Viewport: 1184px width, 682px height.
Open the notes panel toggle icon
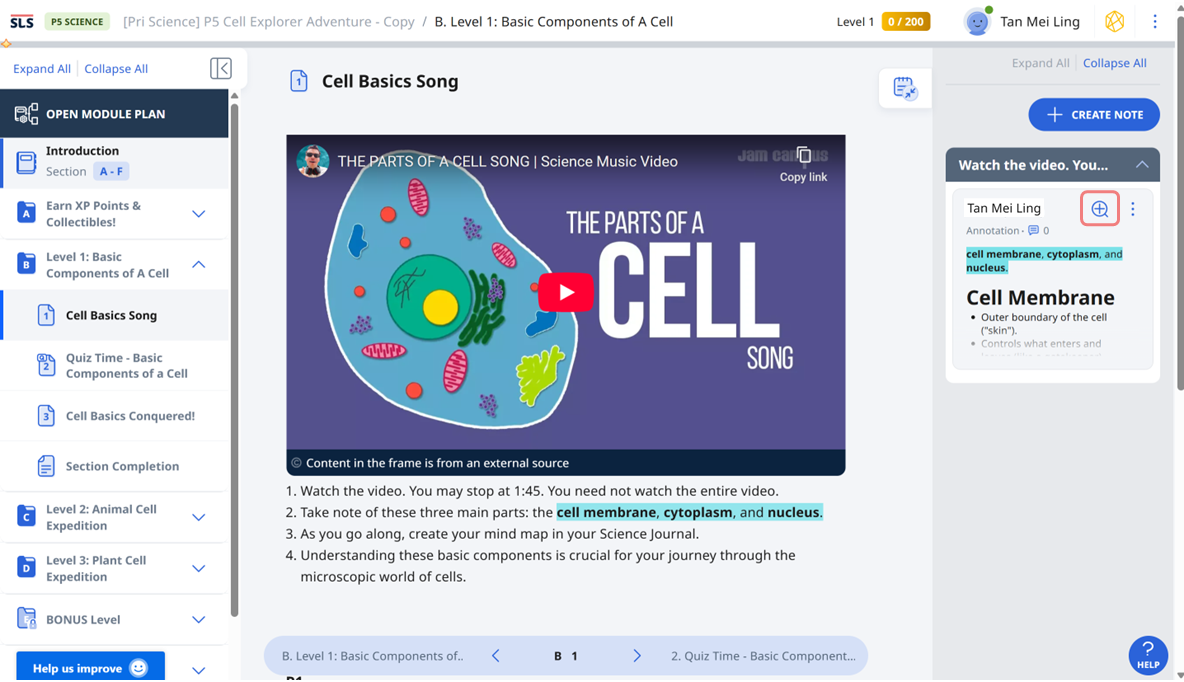tap(904, 88)
